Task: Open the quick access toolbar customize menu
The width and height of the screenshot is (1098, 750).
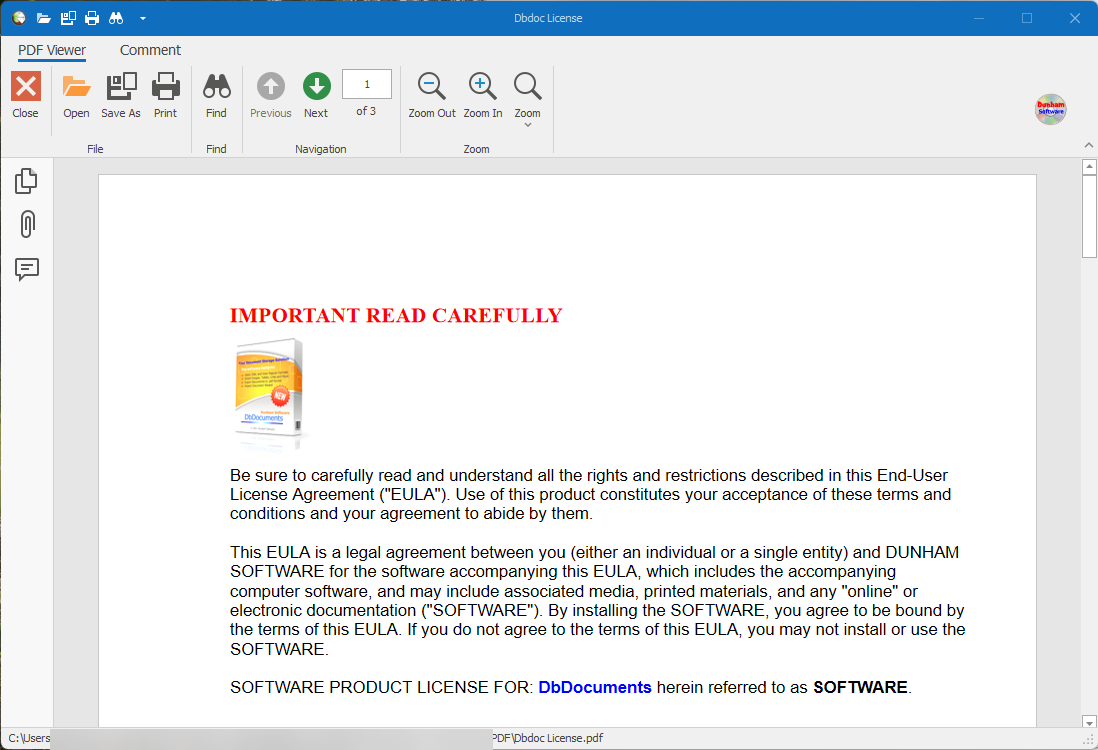Action: pos(142,18)
